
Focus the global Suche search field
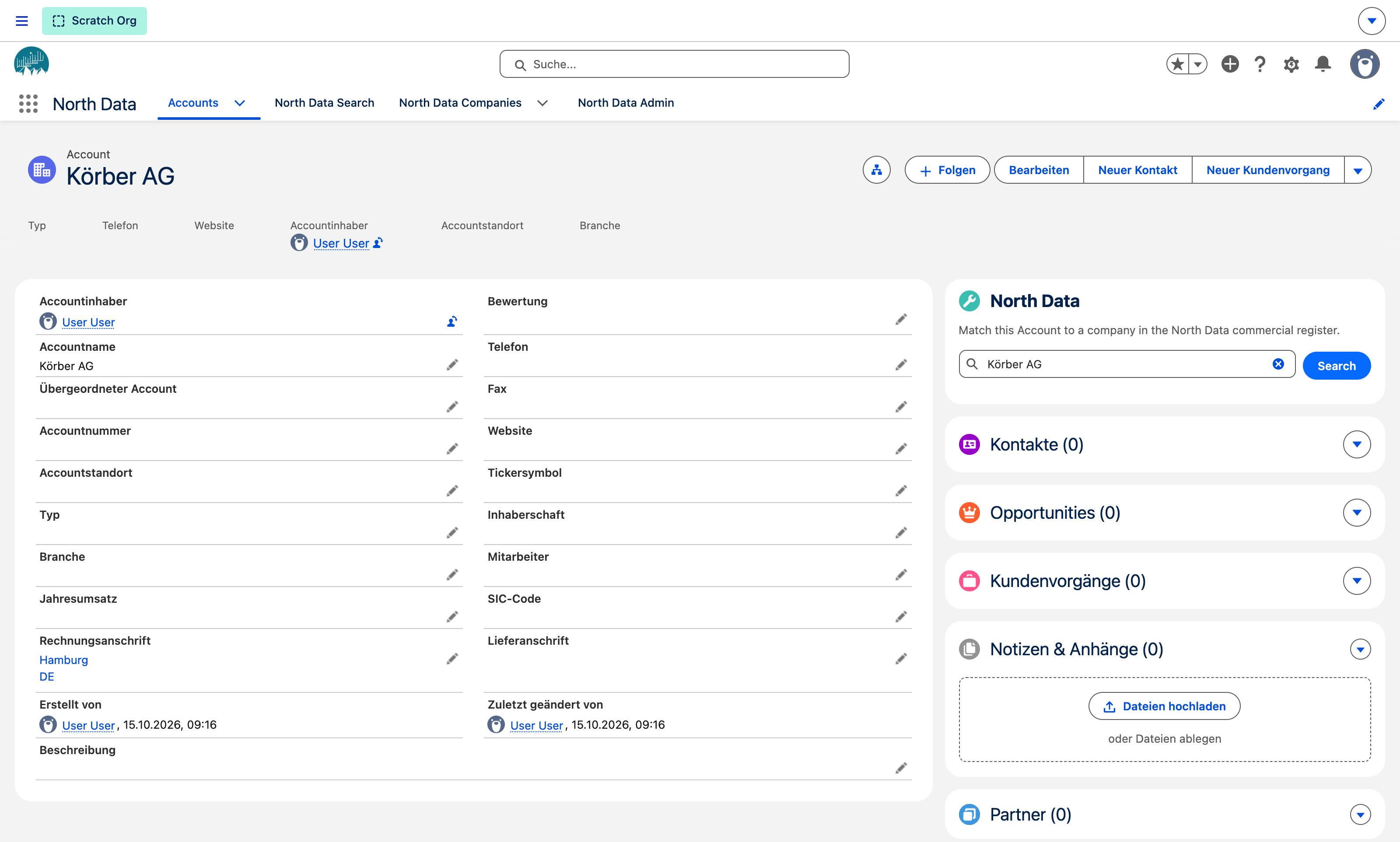pos(674,64)
